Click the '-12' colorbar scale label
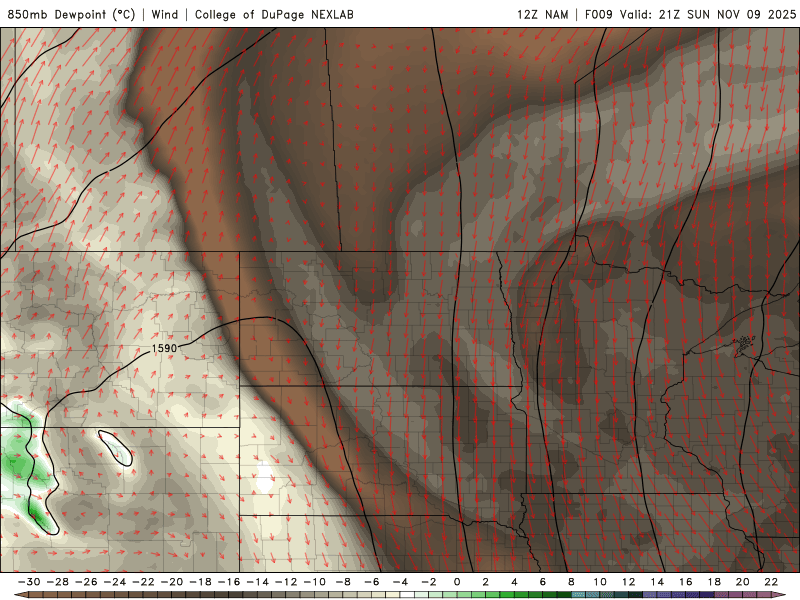Viewport: 800px width, 600px height. point(286,582)
